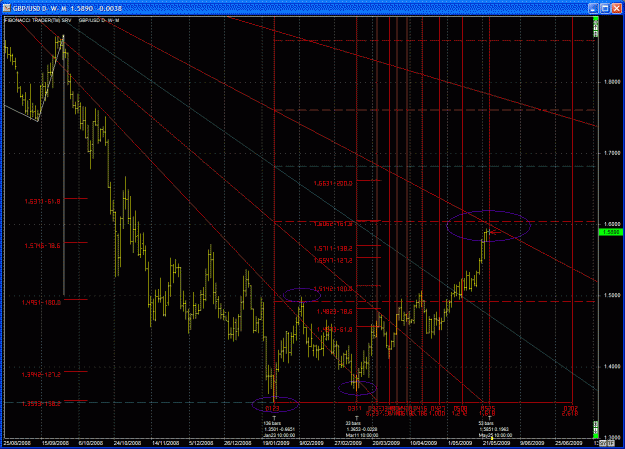Click the 25/08/2008 date label

(x=17, y=443)
